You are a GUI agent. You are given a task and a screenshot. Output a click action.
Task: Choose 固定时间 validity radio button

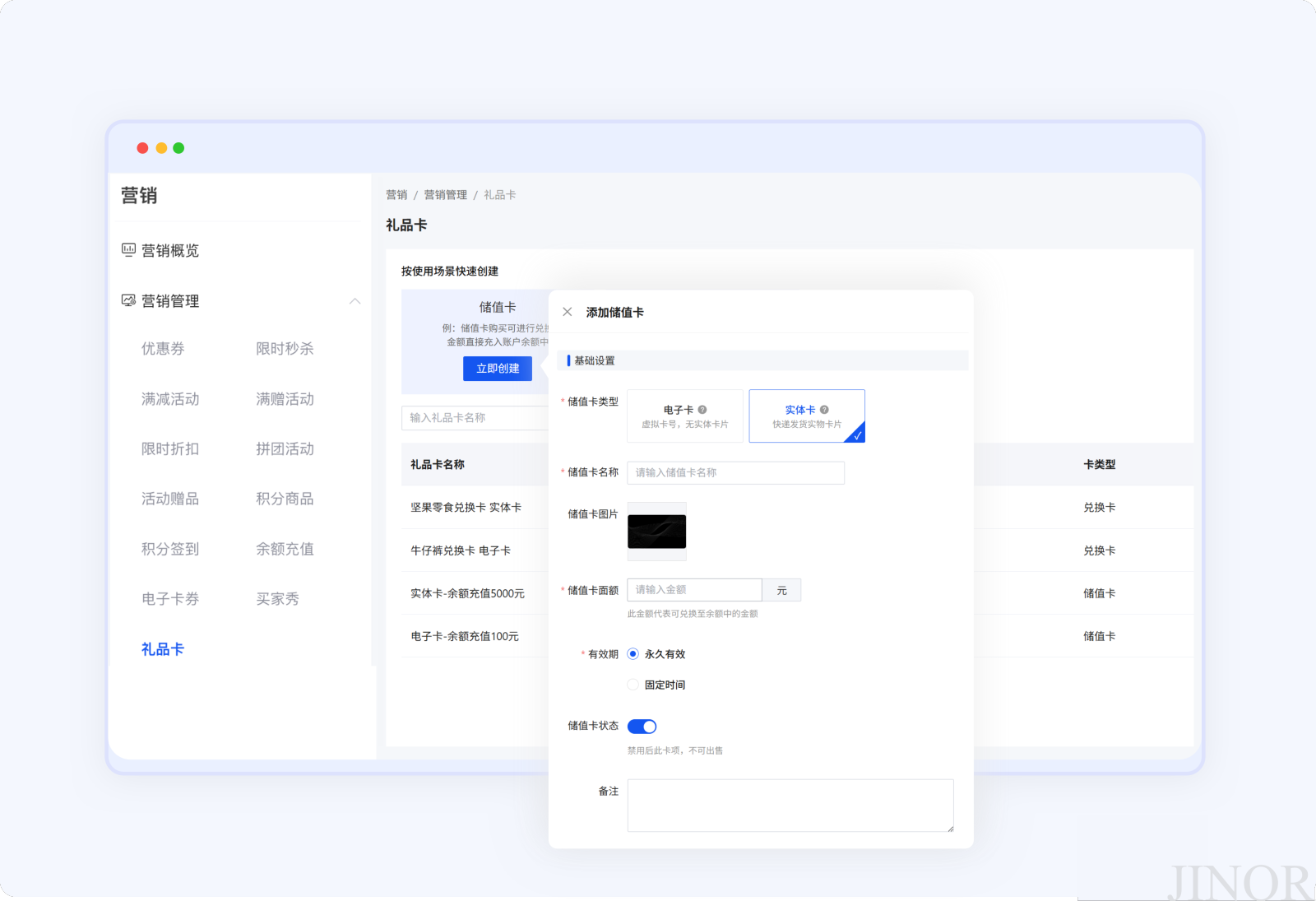[x=633, y=685]
